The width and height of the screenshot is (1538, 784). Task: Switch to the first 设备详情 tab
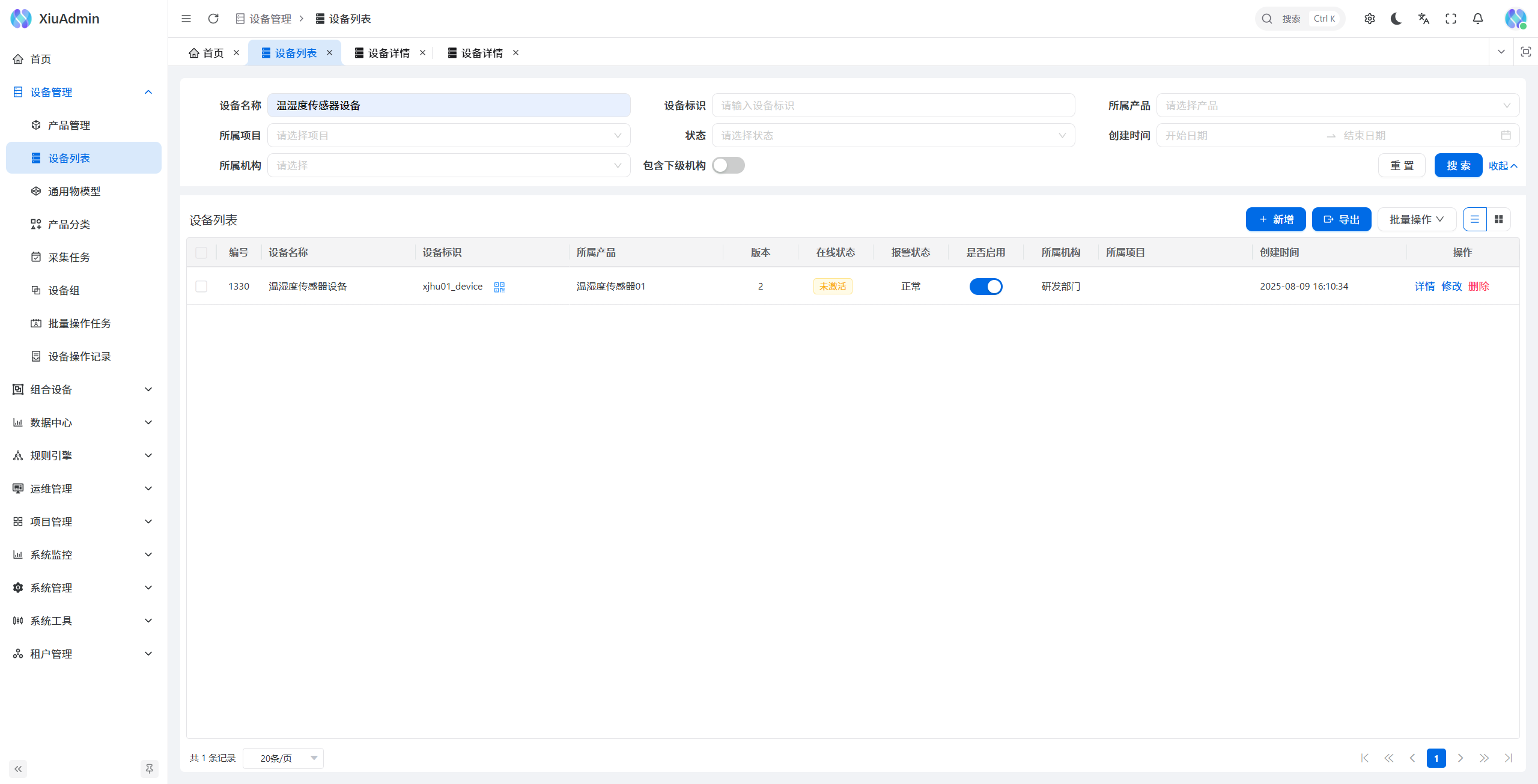(388, 53)
